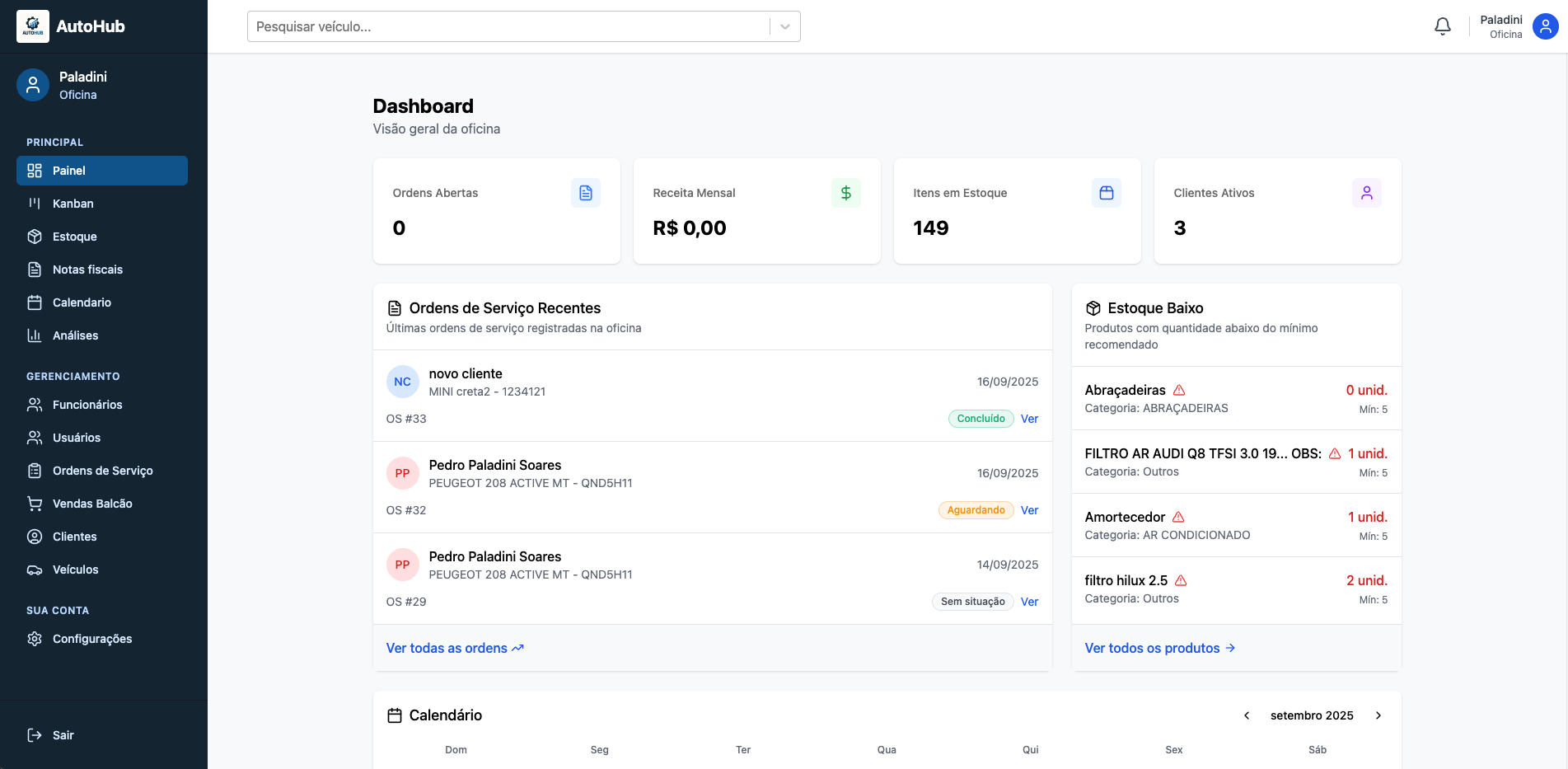
Task: Go to the previous calendar month
Action: tap(1247, 715)
